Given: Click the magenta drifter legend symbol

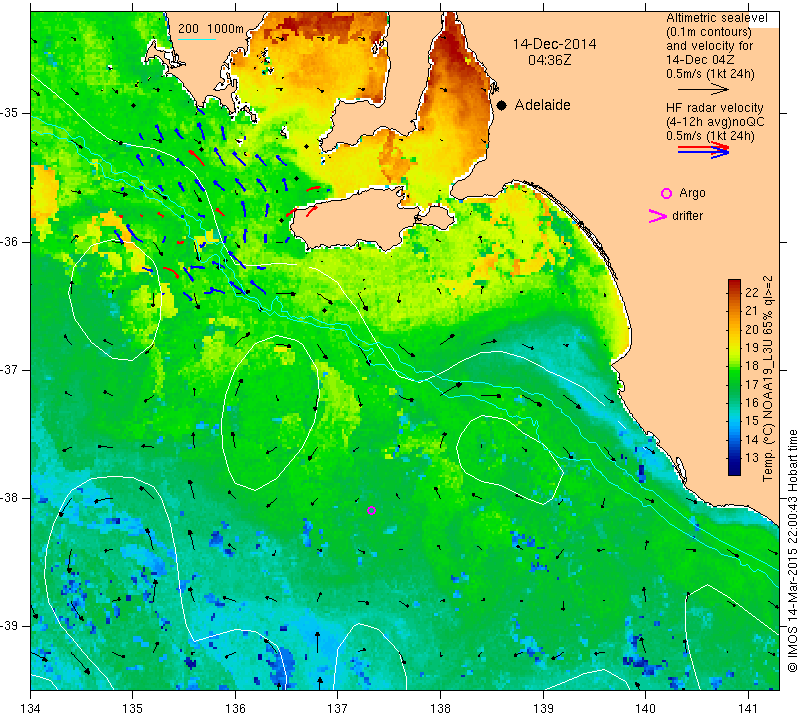Looking at the screenshot, I should 658,216.
